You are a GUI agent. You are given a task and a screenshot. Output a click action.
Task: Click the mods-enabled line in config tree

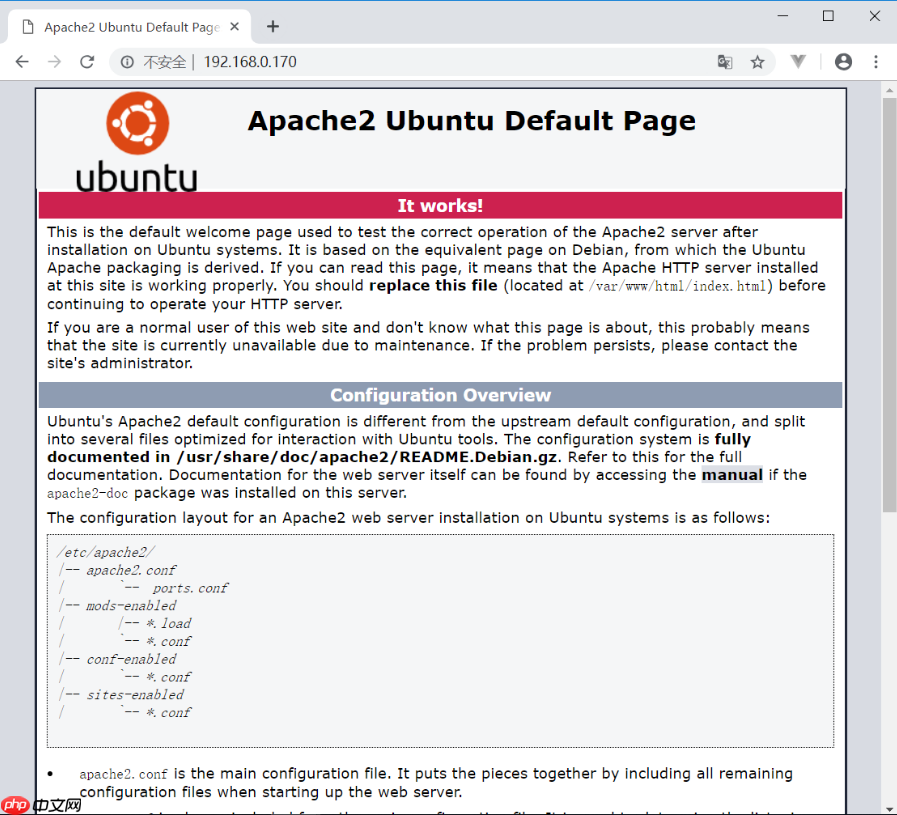[x=131, y=606]
